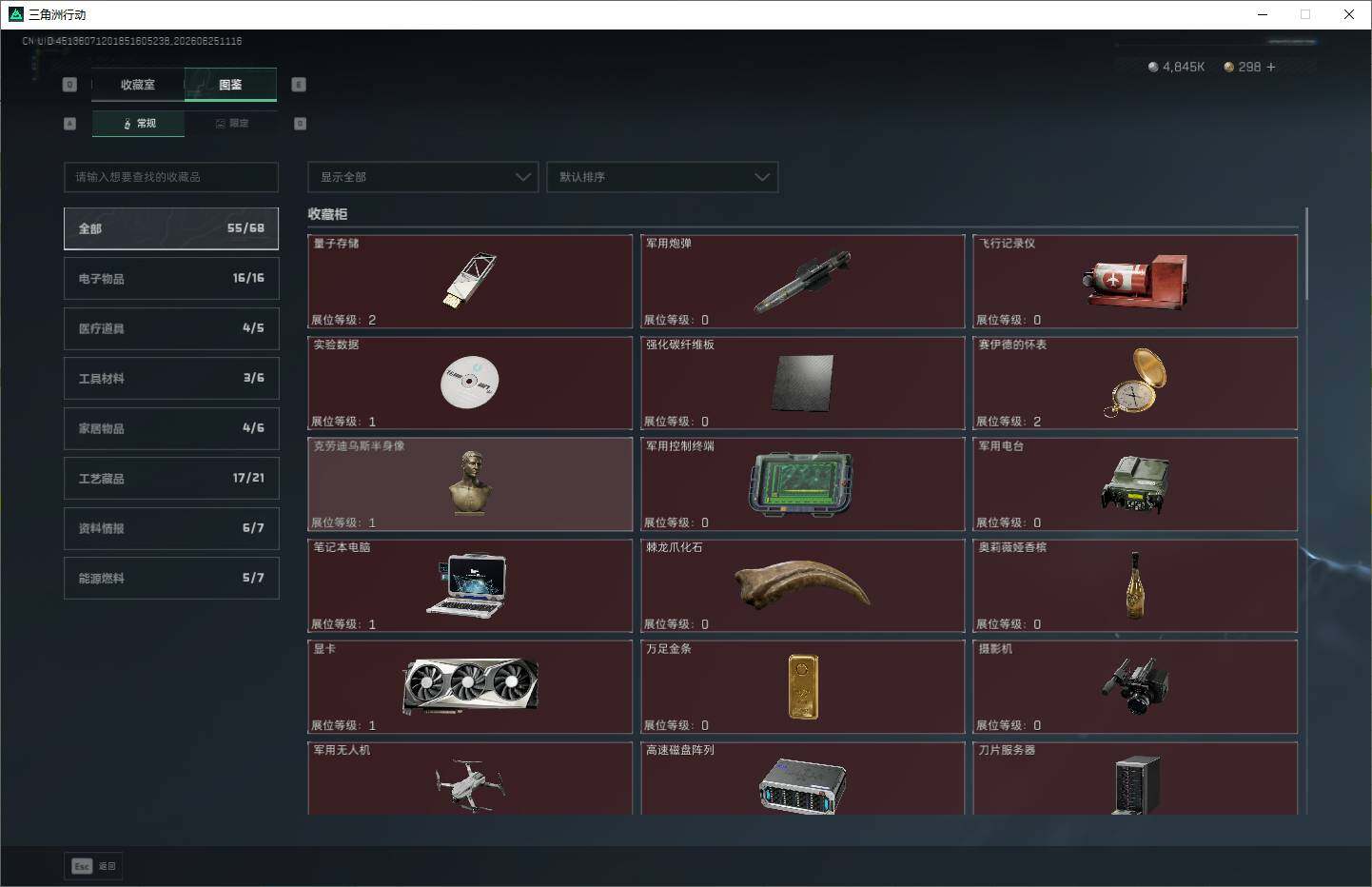The image size is (1372, 887).
Task: Filter by 电子物品 category
Action: point(171,278)
